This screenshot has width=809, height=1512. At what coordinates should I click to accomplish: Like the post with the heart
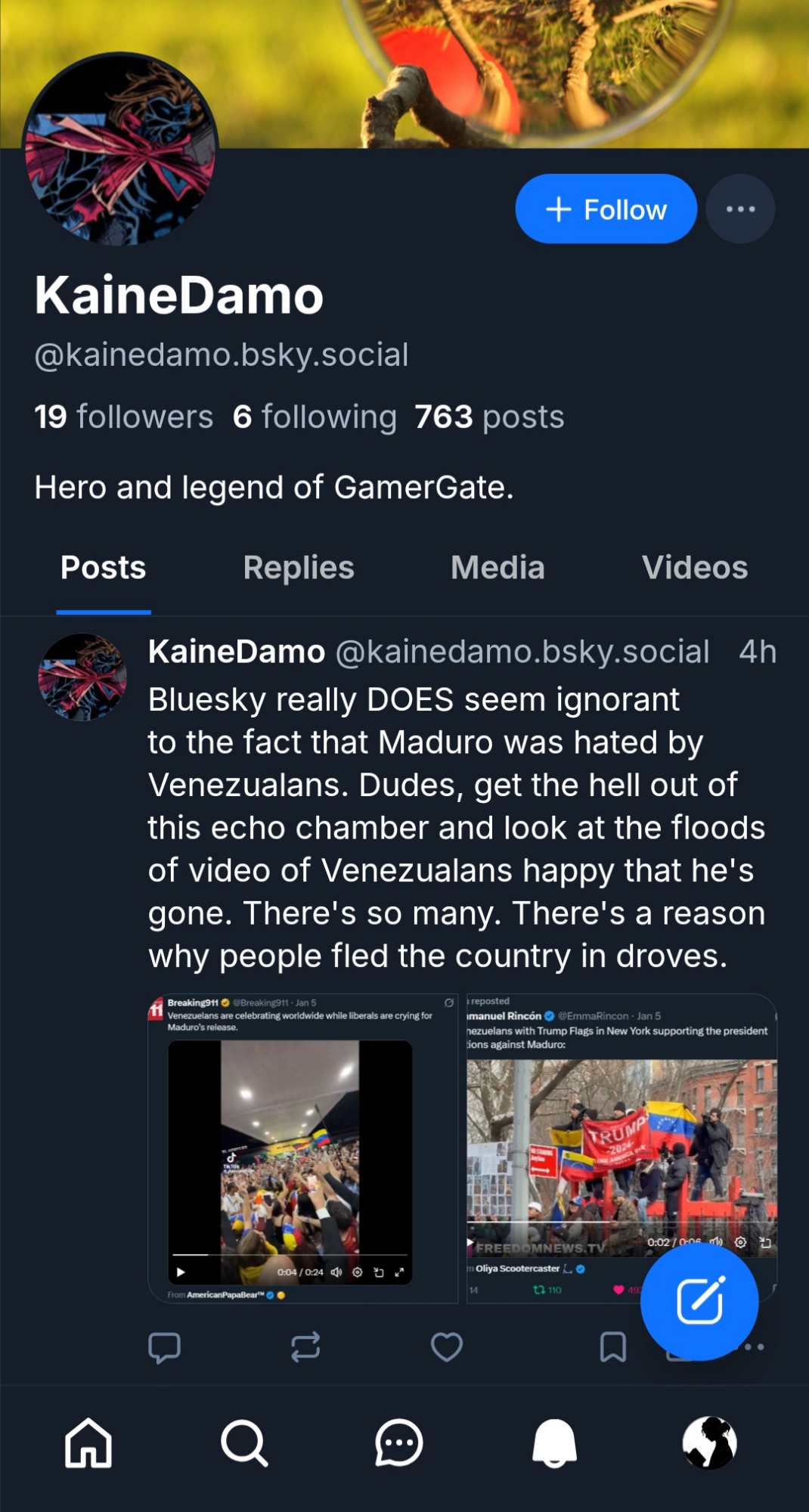coord(447,1347)
